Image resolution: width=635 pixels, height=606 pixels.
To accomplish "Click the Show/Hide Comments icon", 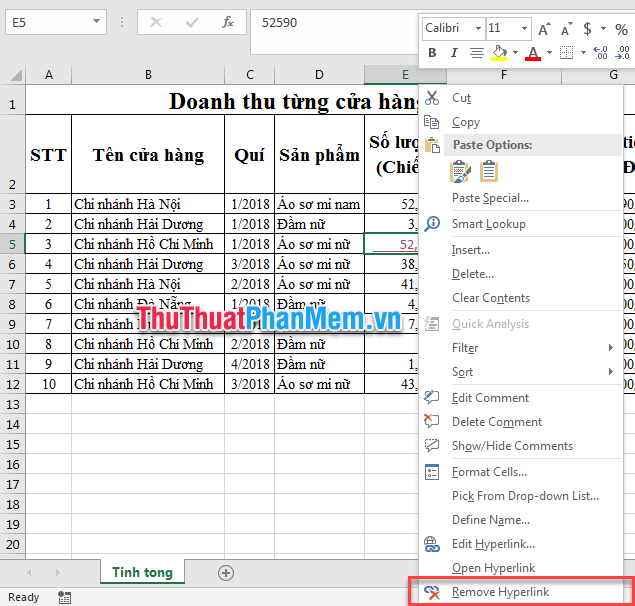I will pos(432,446).
